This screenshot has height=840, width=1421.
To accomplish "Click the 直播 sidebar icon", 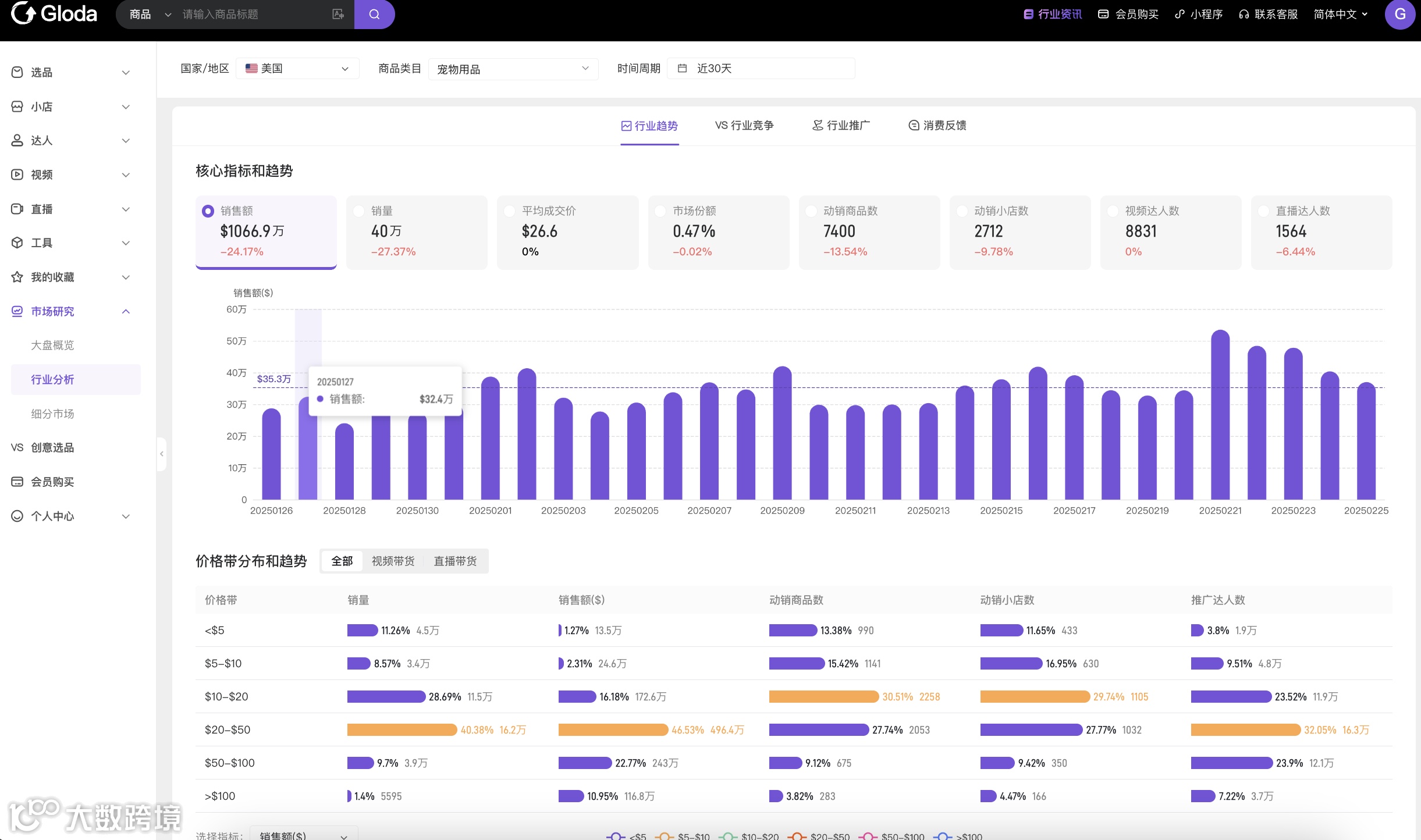I will coord(17,209).
